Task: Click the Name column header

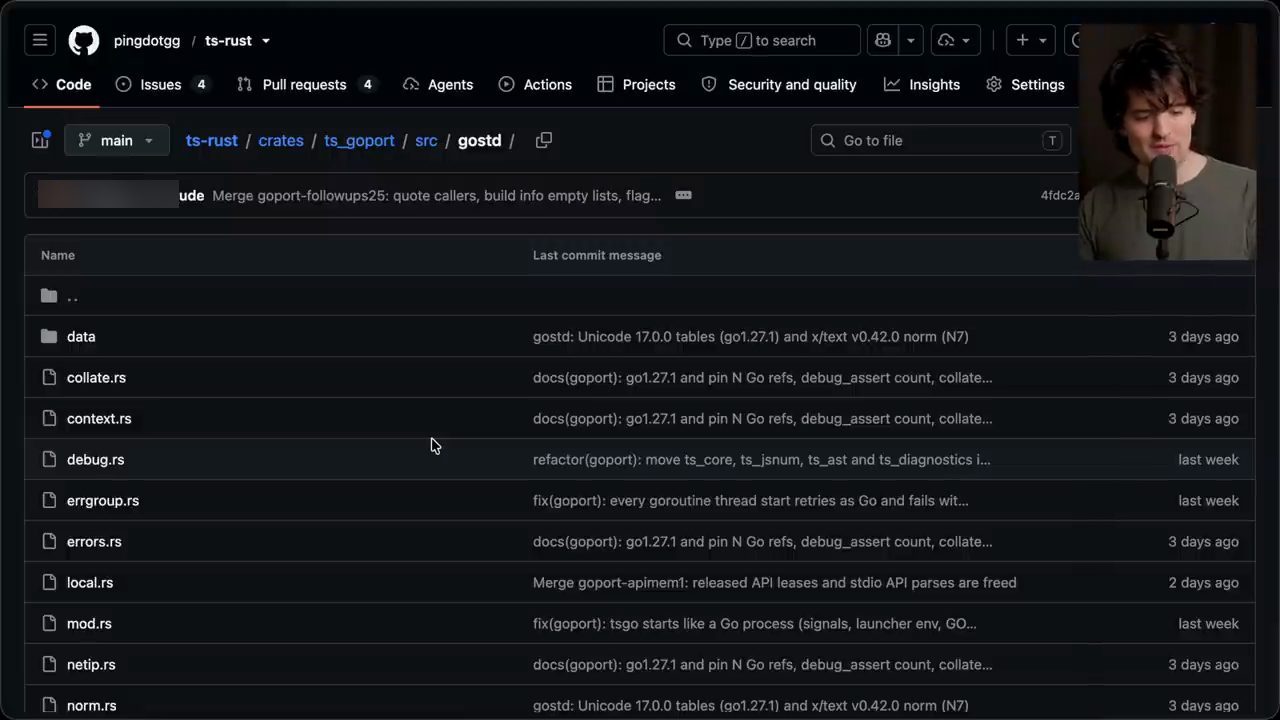Action: [x=58, y=255]
